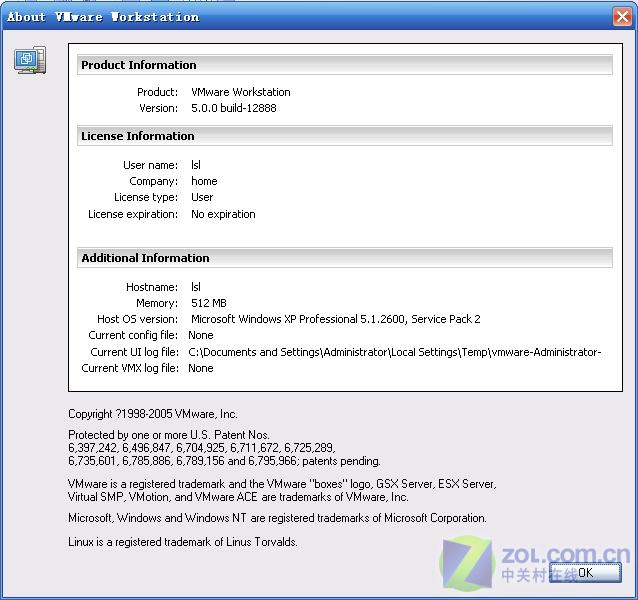The height and width of the screenshot is (600, 638).
Task: Click the Current config file None value
Action: (x=201, y=335)
